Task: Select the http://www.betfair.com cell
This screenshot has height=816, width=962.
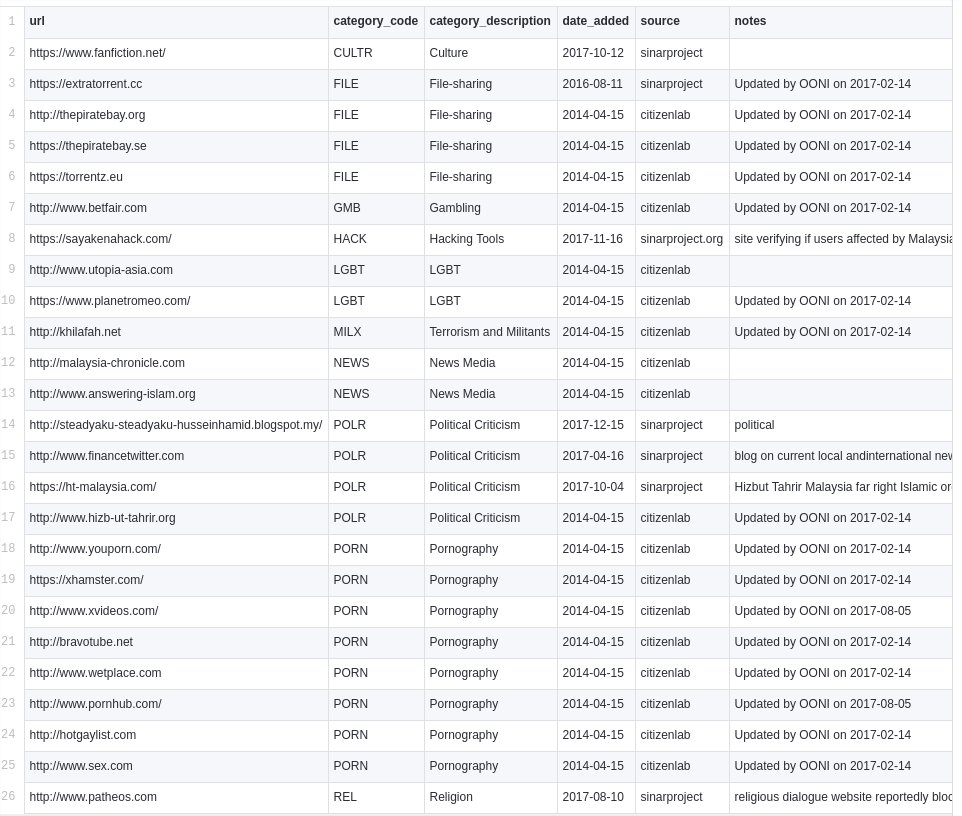Action: (176, 209)
